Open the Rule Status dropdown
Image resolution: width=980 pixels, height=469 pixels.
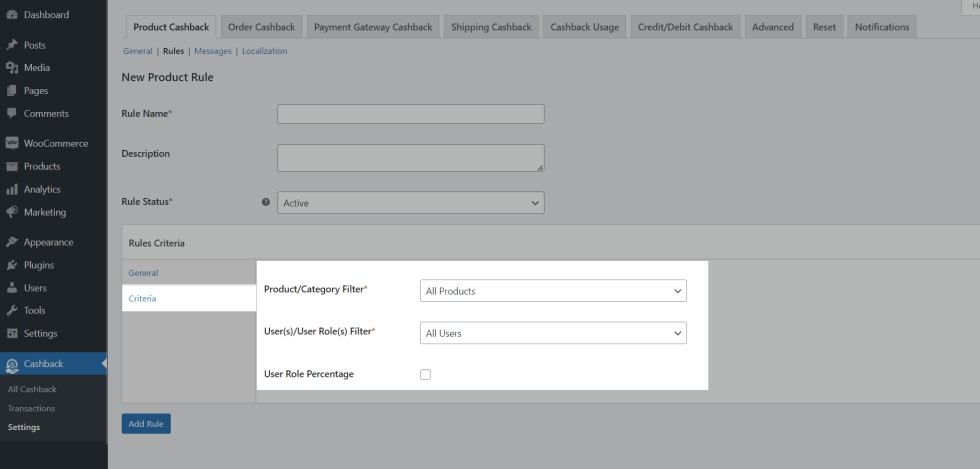pos(410,203)
